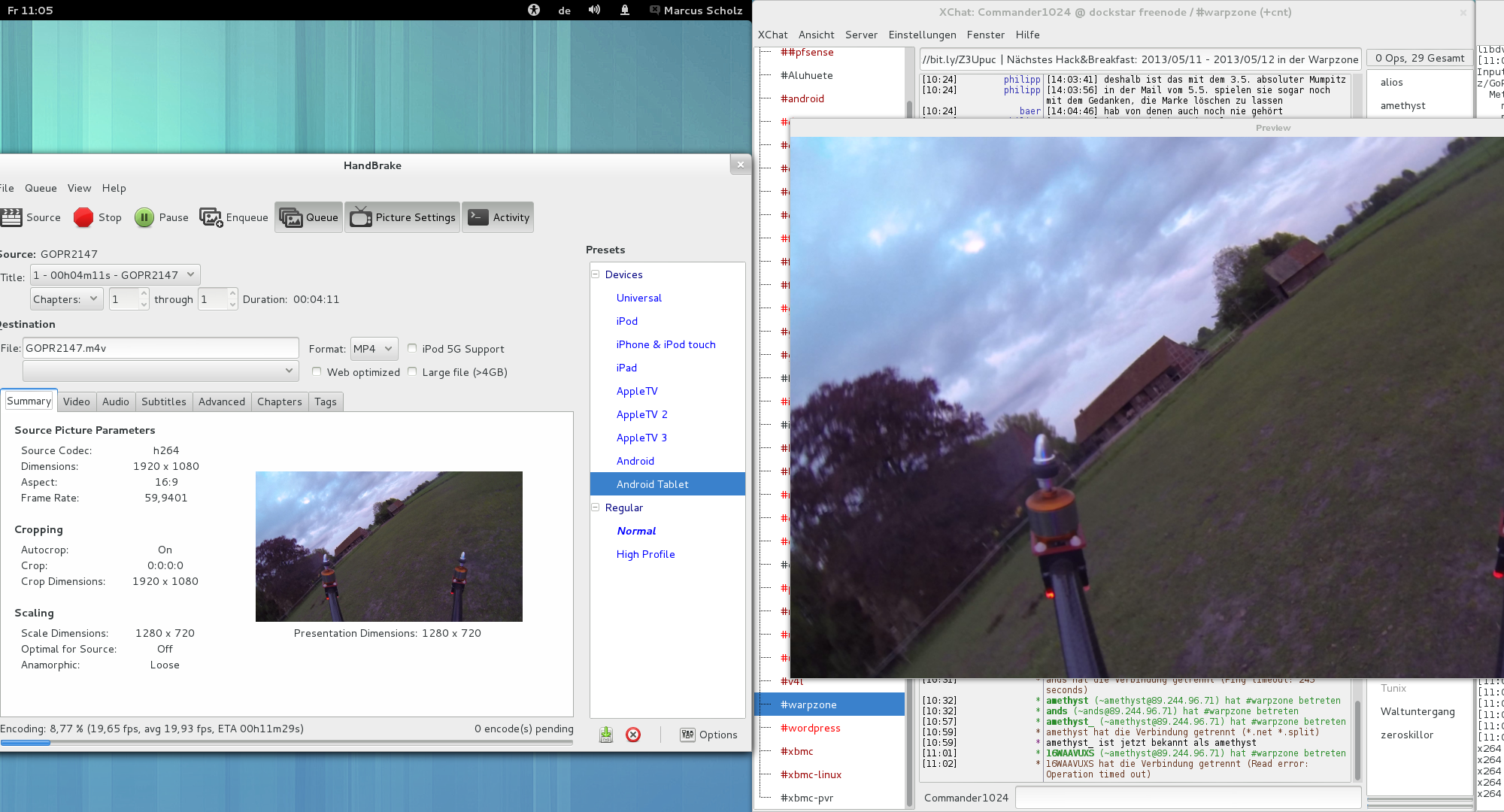Click the volume icon in the top bar
The width and height of the screenshot is (1504, 812).
[594, 10]
